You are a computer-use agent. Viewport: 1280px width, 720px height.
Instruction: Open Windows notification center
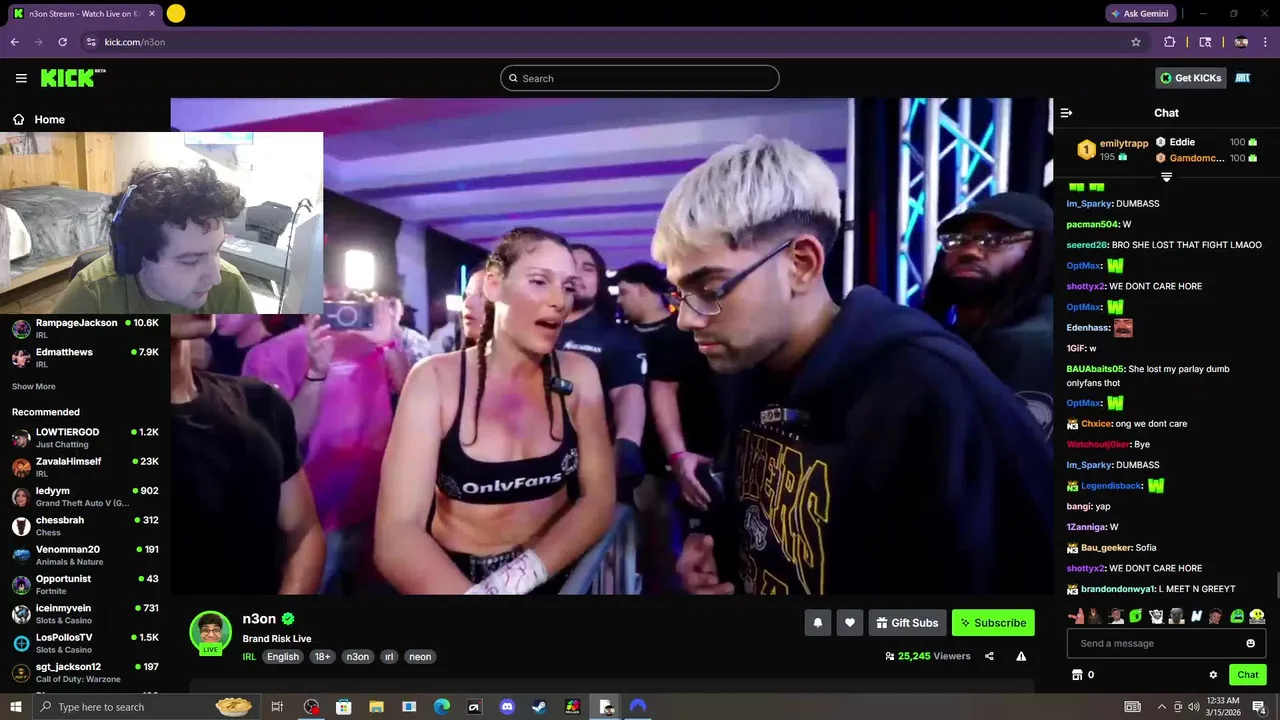tap(1259, 707)
